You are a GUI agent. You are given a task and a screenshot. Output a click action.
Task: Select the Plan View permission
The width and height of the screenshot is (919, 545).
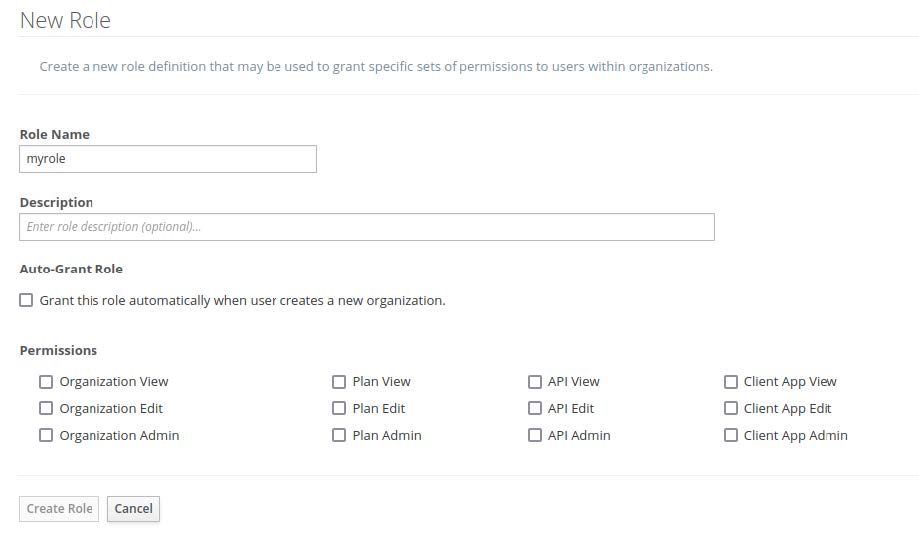pyautogui.click(x=339, y=382)
